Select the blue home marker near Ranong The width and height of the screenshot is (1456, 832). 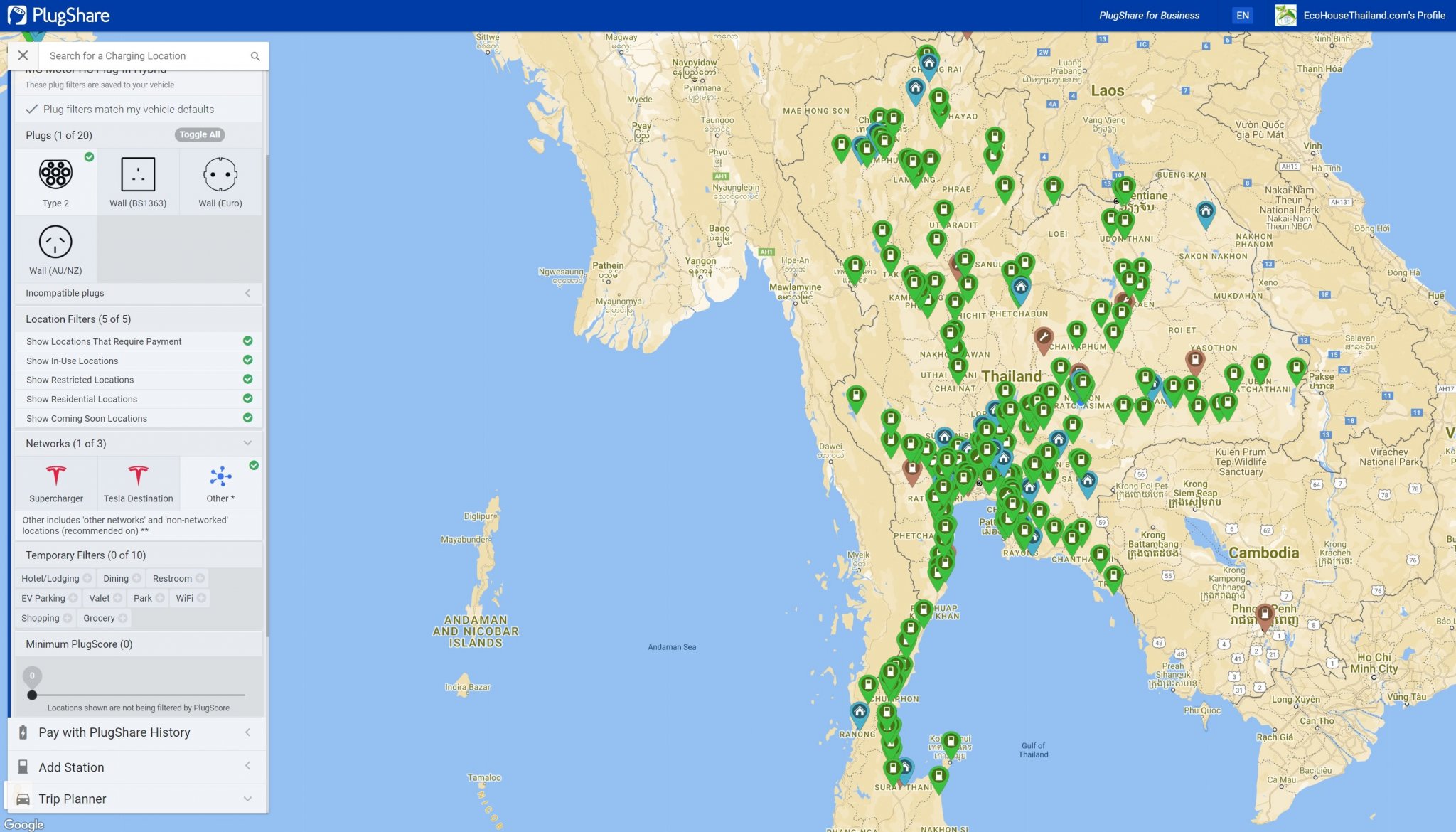pyautogui.click(x=859, y=714)
